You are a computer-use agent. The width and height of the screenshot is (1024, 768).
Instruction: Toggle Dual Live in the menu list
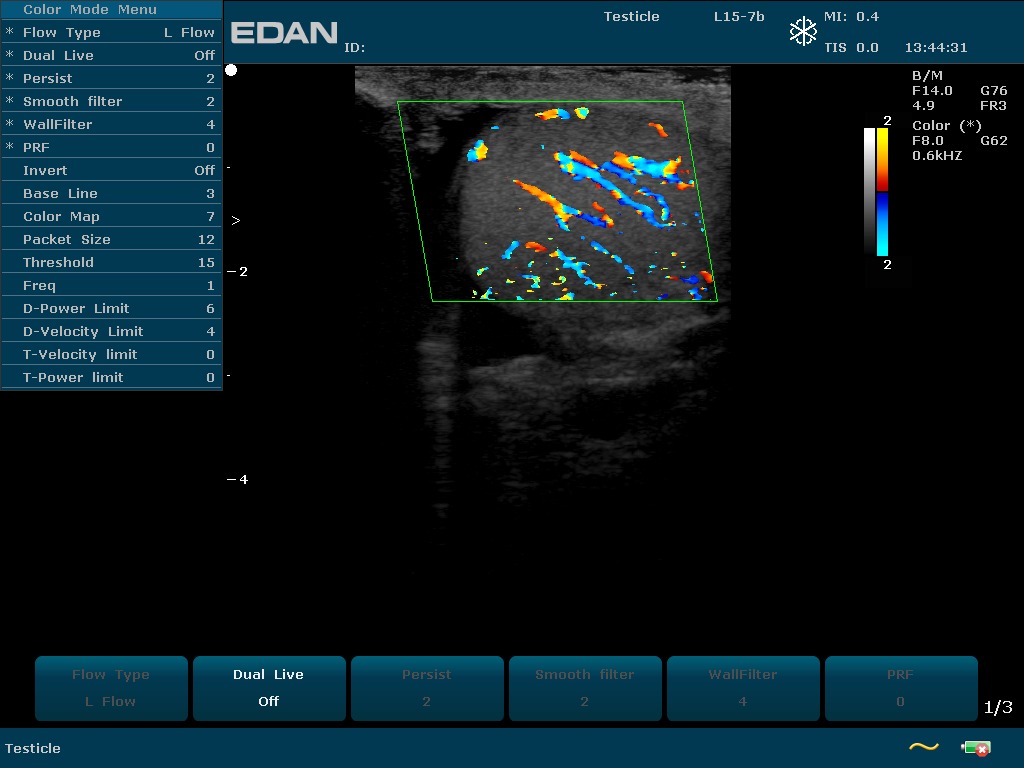pos(111,55)
